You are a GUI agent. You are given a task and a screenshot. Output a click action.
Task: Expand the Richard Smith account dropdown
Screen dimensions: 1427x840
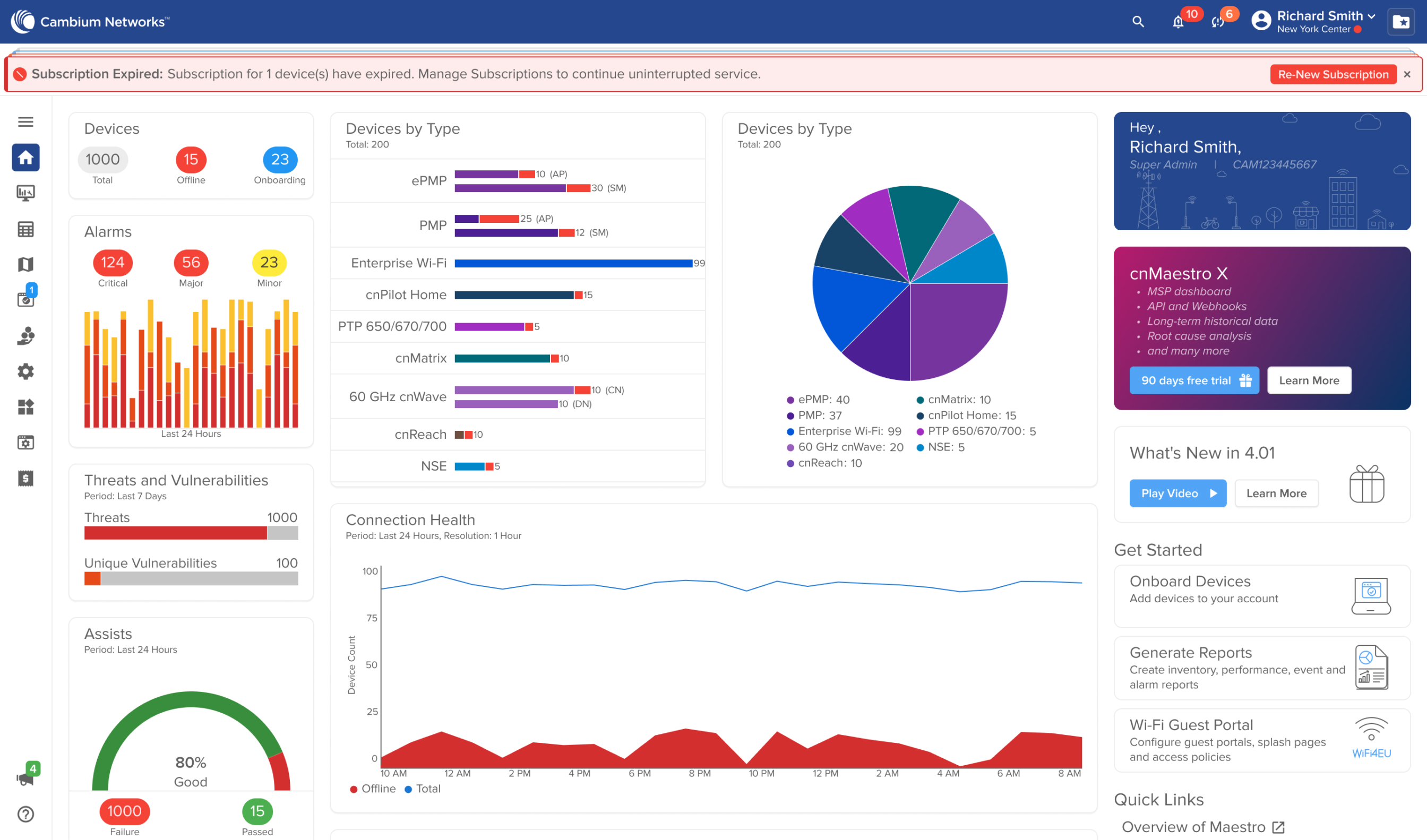1326,16
